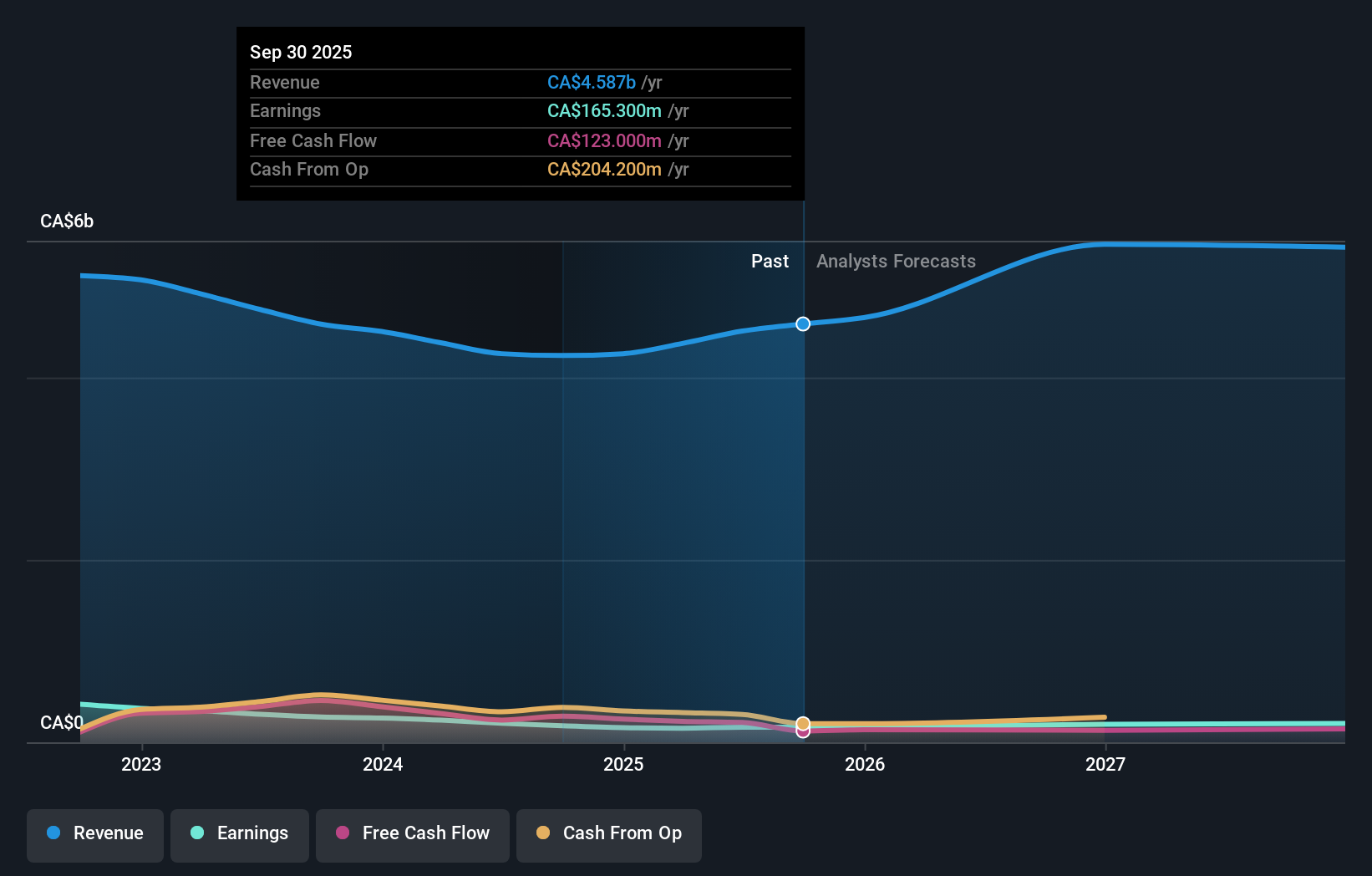Toggle the Earnings legend button

(x=240, y=835)
